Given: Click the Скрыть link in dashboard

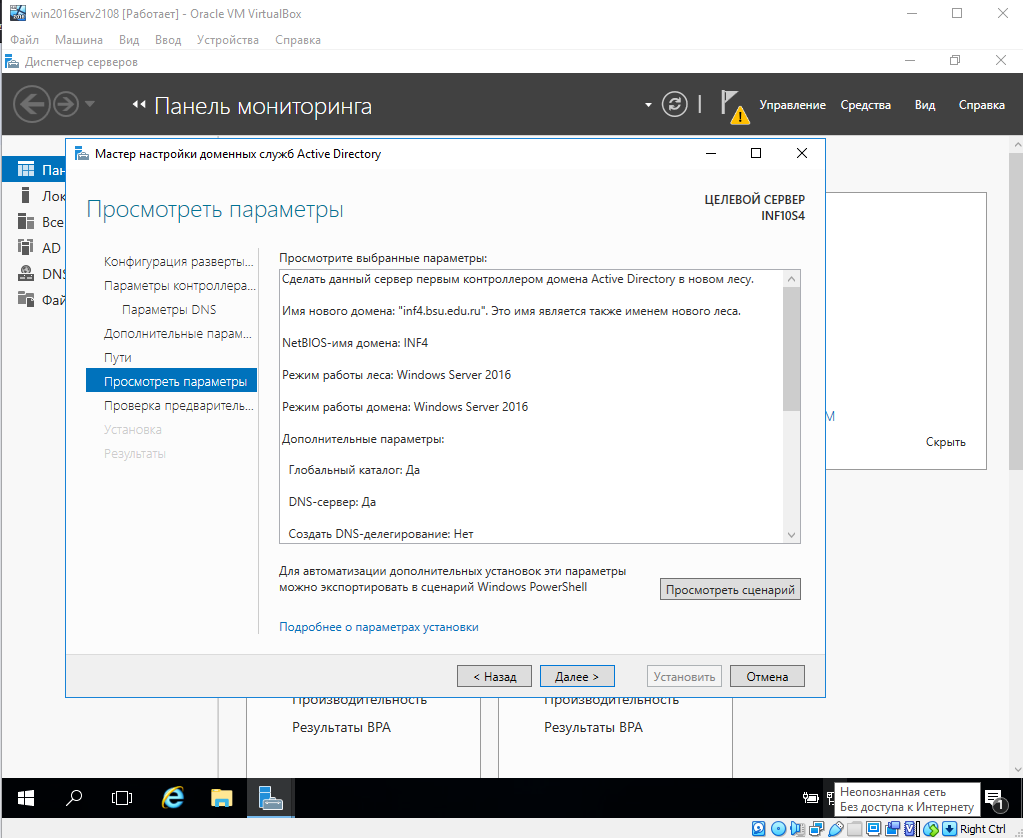Looking at the screenshot, I should (945, 442).
